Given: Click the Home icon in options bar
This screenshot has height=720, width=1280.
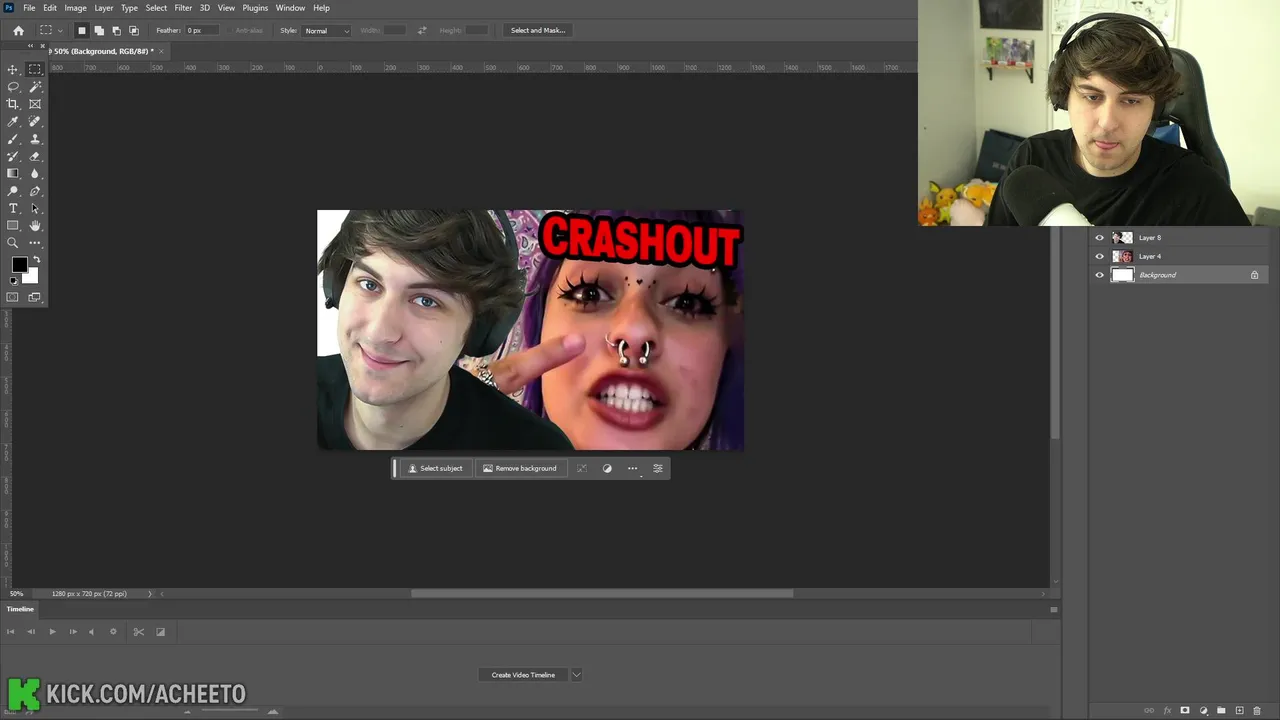Looking at the screenshot, I should [x=18, y=30].
